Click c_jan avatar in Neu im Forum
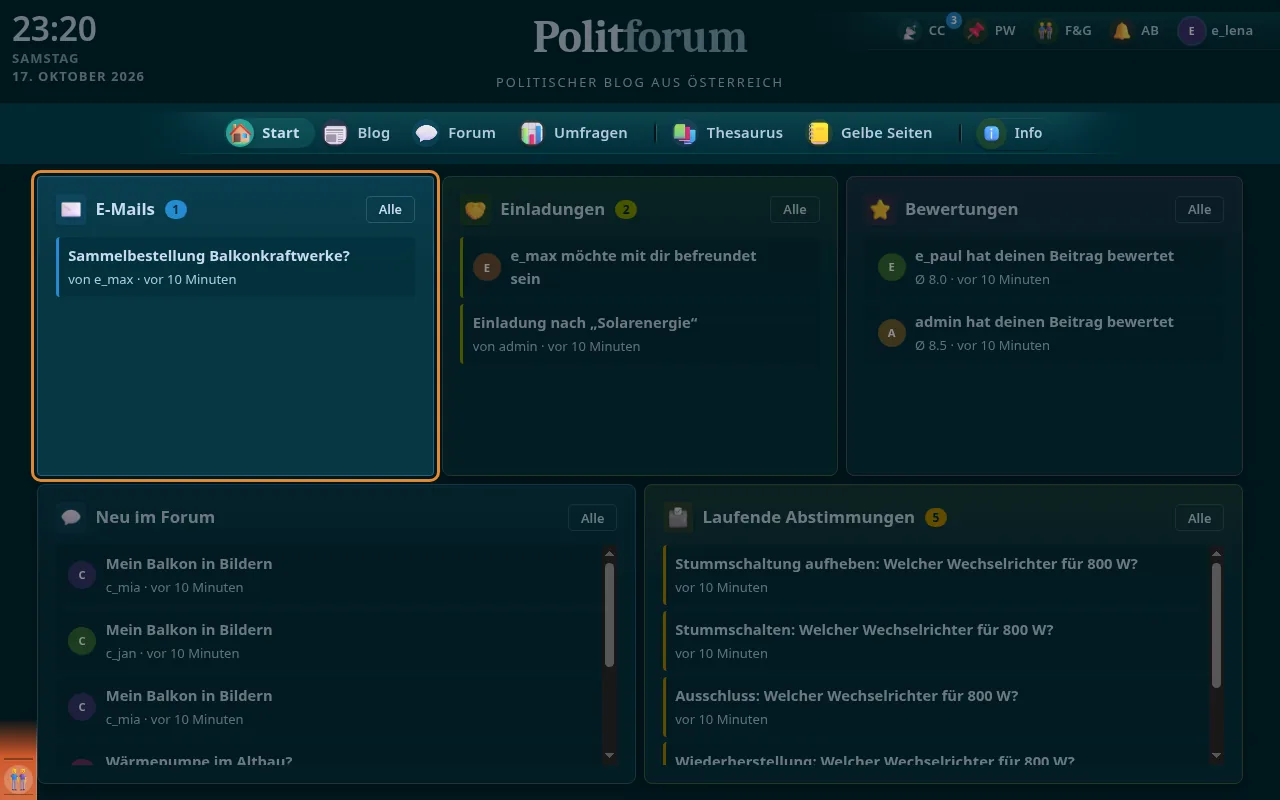Screen dimensions: 1280x800 pos(82,641)
